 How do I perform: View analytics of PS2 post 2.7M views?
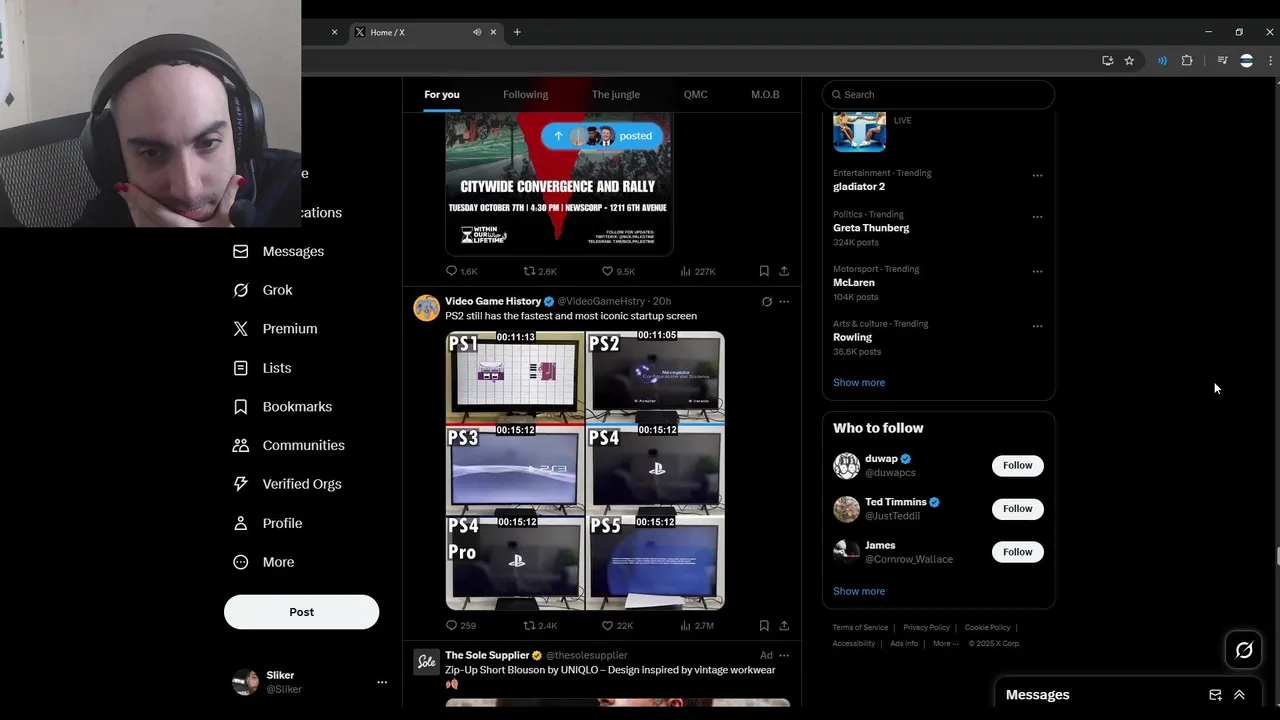697,626
